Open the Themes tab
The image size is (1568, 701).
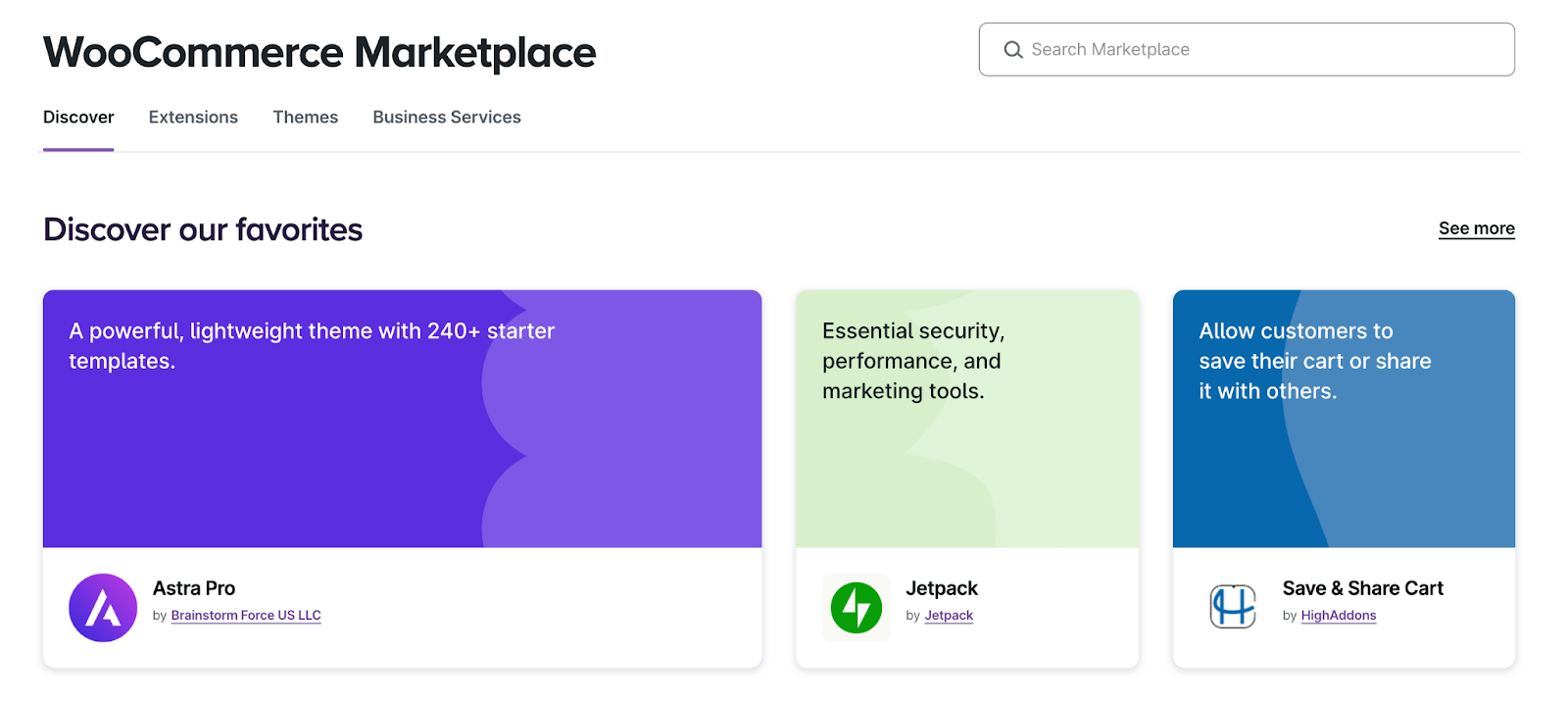306,117
